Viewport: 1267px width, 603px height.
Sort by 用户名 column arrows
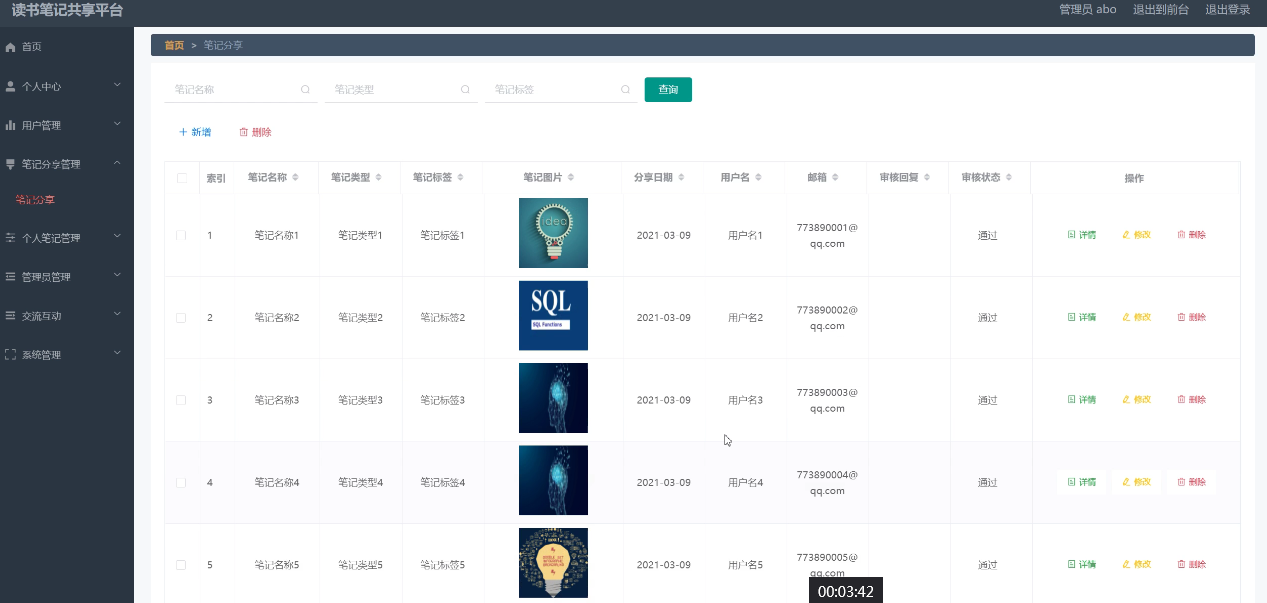pos(759,177)
